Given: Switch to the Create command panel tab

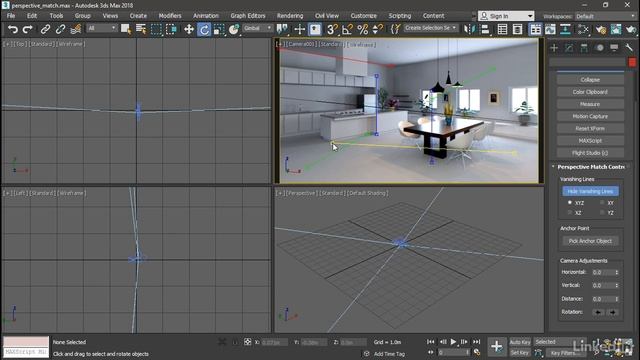Looking at the screenshot, I should coord(554,48).
